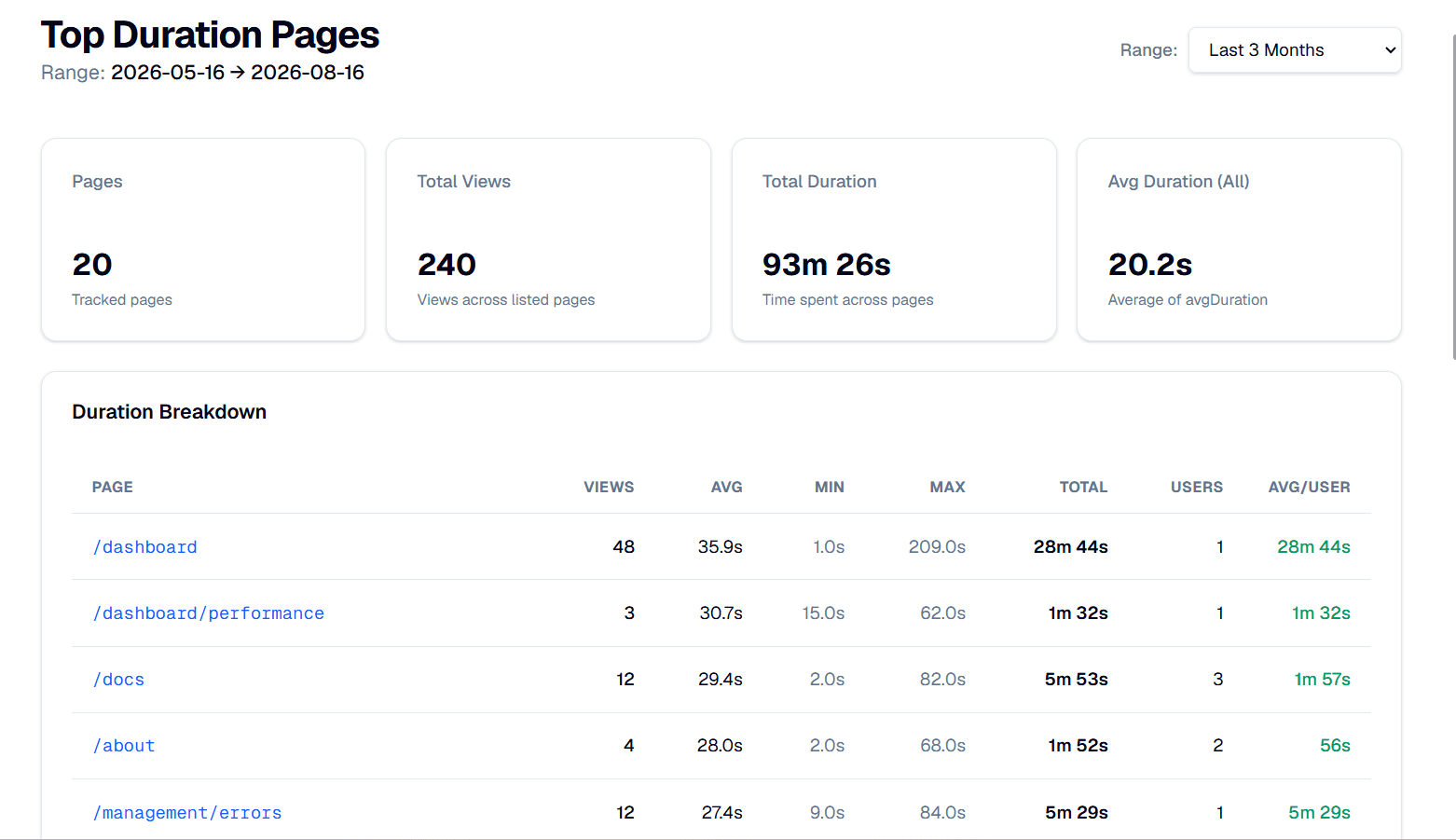Click the green 28m 44s avg/user value
The image size is (1456, 840).
[1313, 547]
